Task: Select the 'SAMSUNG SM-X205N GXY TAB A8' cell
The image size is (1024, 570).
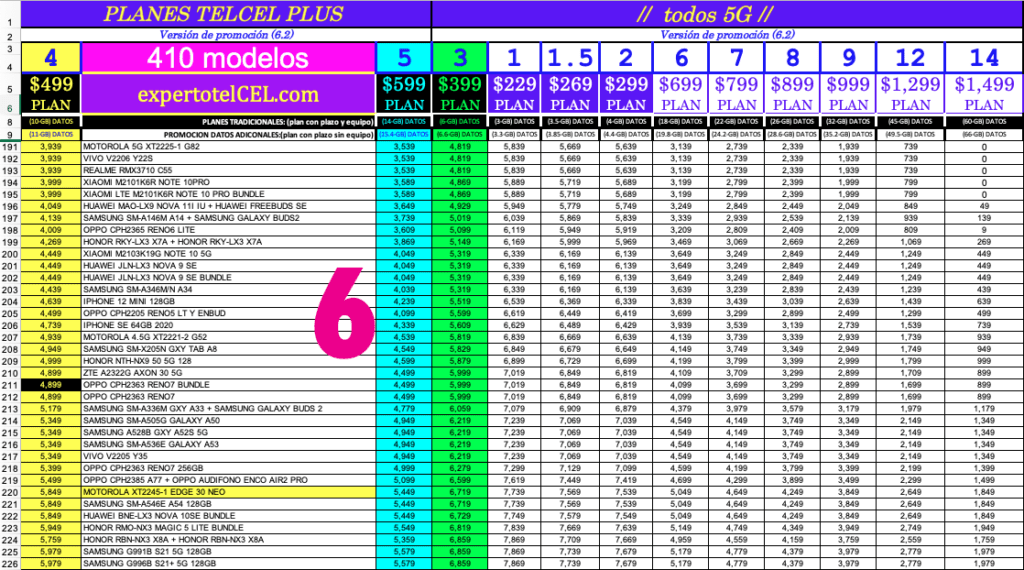Action: (228, 349)
